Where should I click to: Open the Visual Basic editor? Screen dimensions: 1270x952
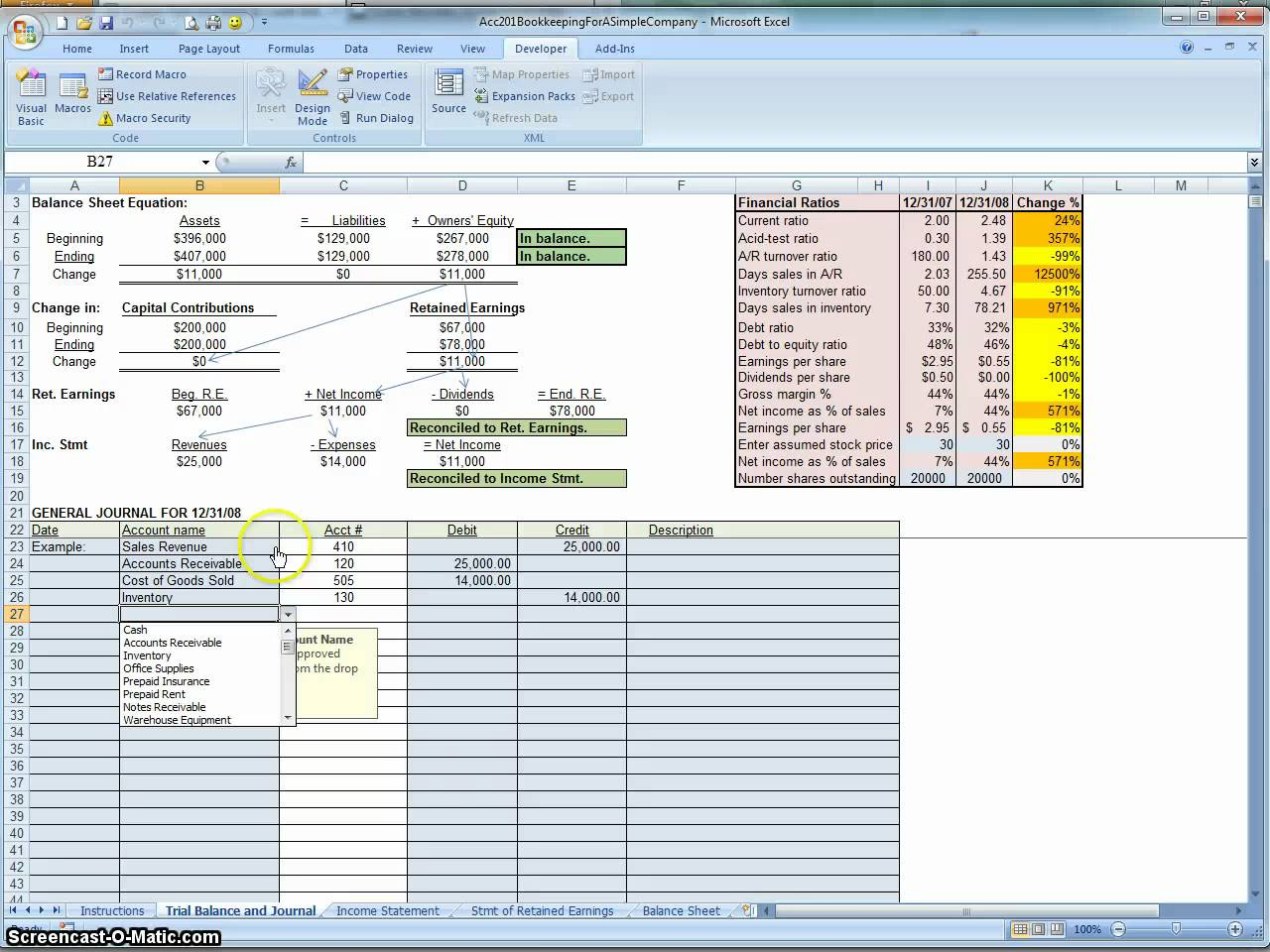coord(31,97)
